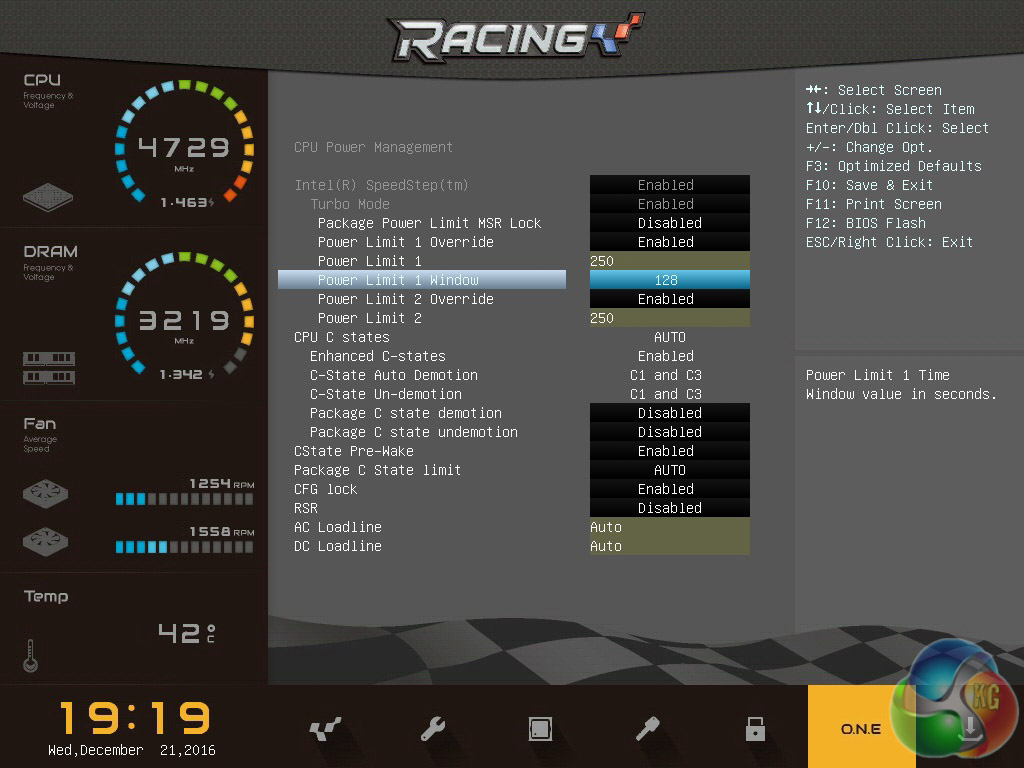
Task: Toggle CFG lock Enabled value
Action: [x=669, y=488]
